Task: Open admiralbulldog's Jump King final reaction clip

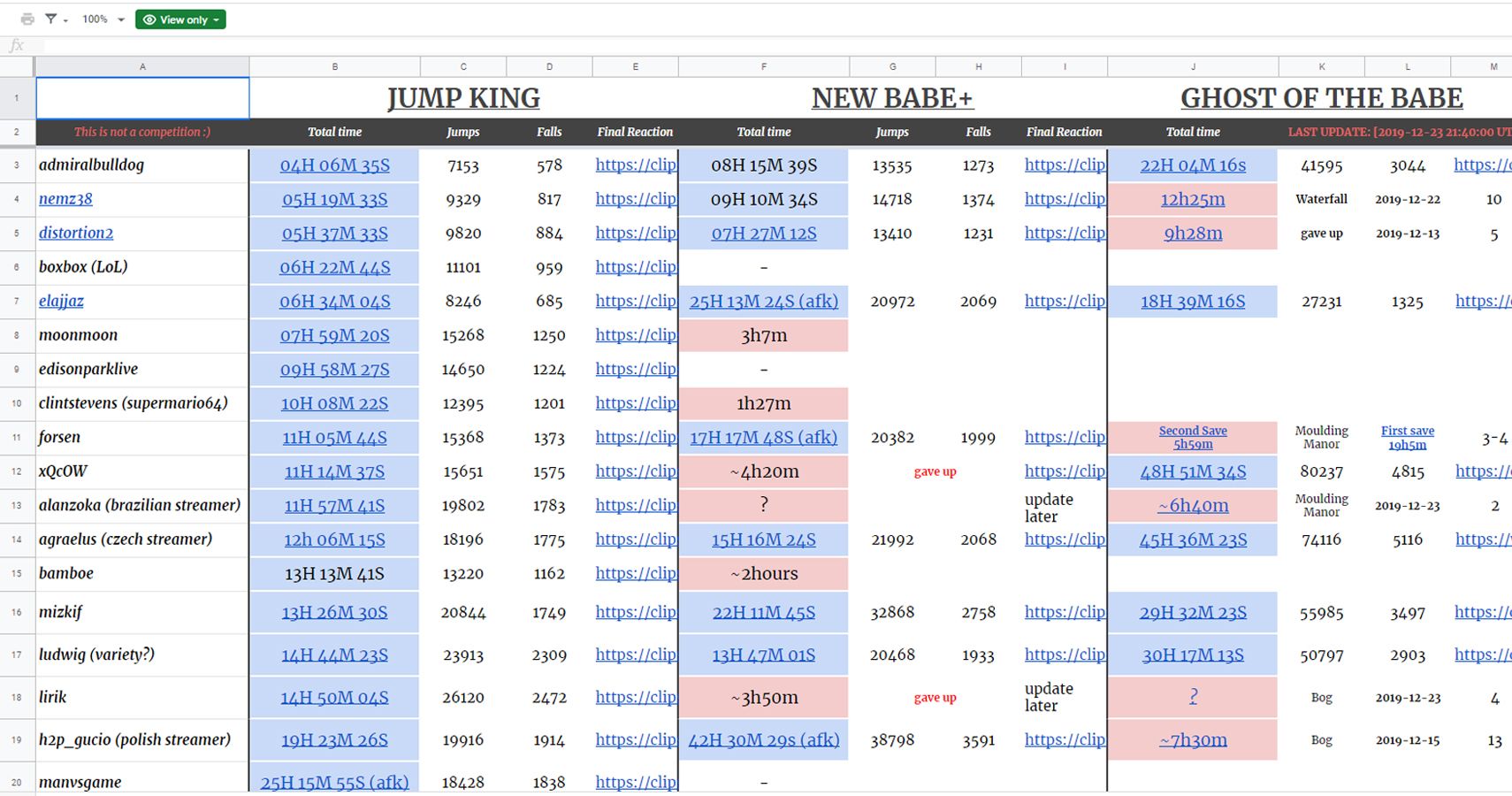Action: point(636,165)
